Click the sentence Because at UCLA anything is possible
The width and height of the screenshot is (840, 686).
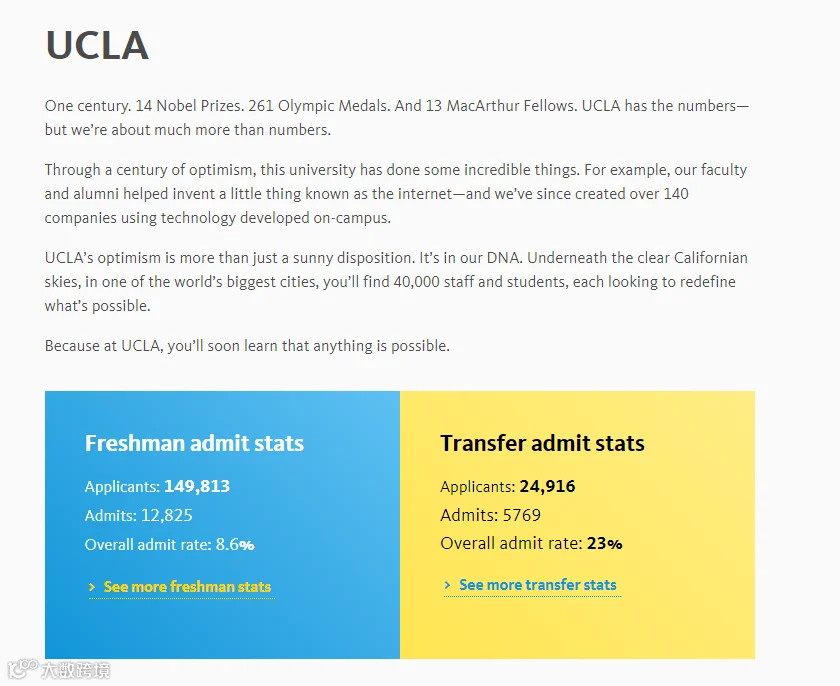click(247, 345)
